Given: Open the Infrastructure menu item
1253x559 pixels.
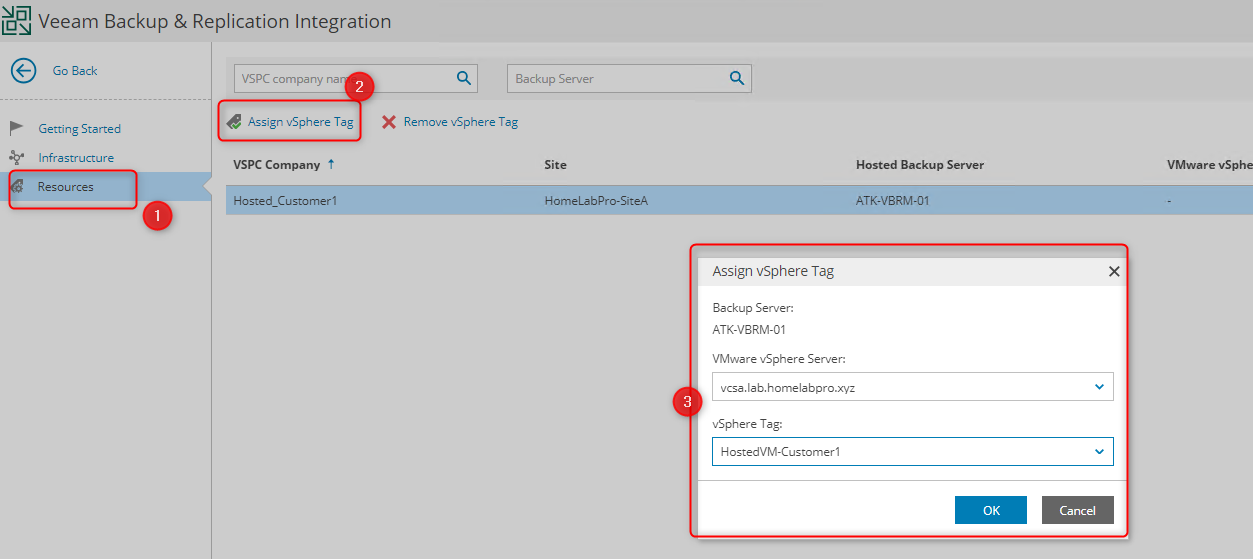Looking at the screenshot, I should click(76, 158).
